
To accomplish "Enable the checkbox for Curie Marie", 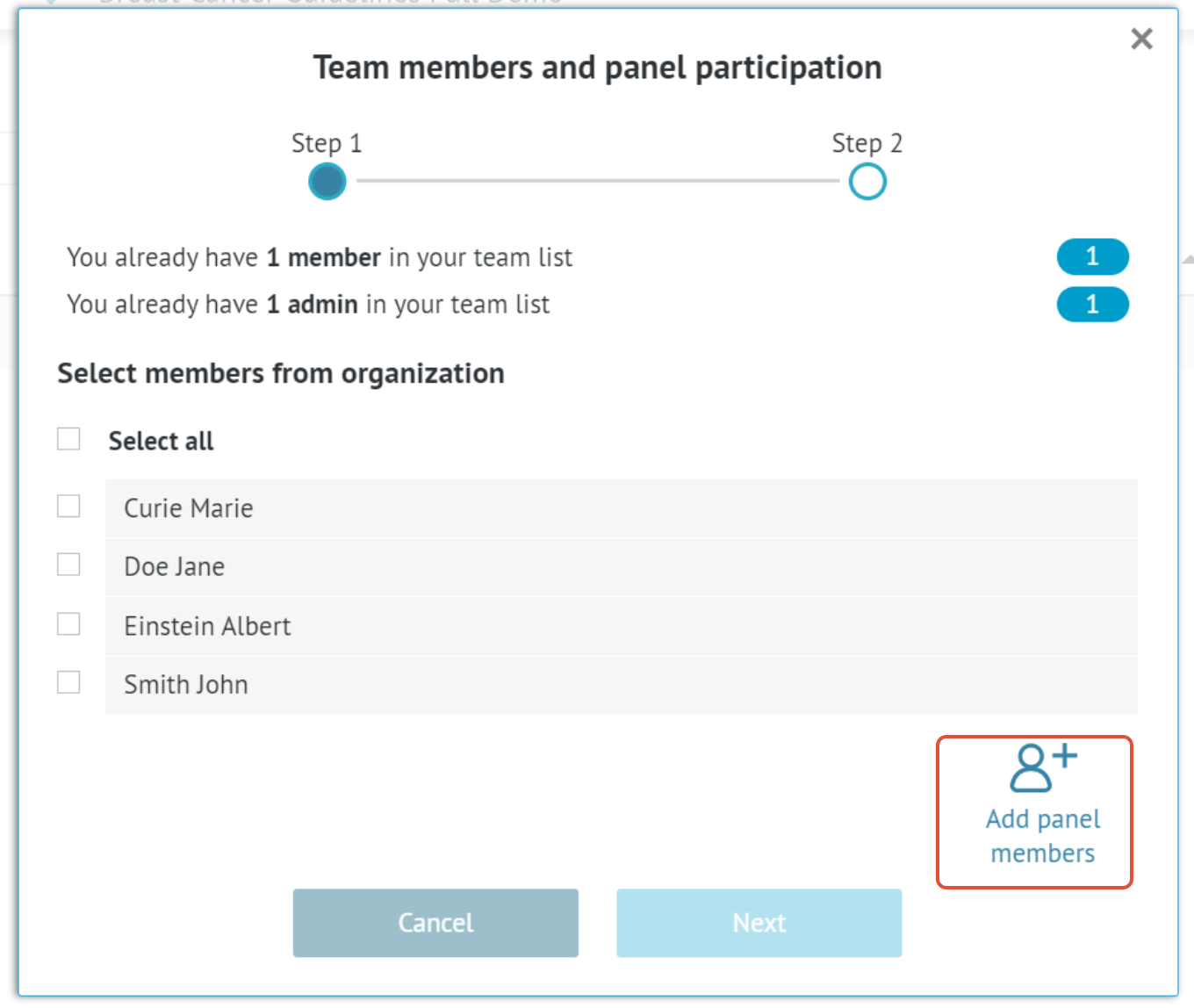I will coord(68,506).
